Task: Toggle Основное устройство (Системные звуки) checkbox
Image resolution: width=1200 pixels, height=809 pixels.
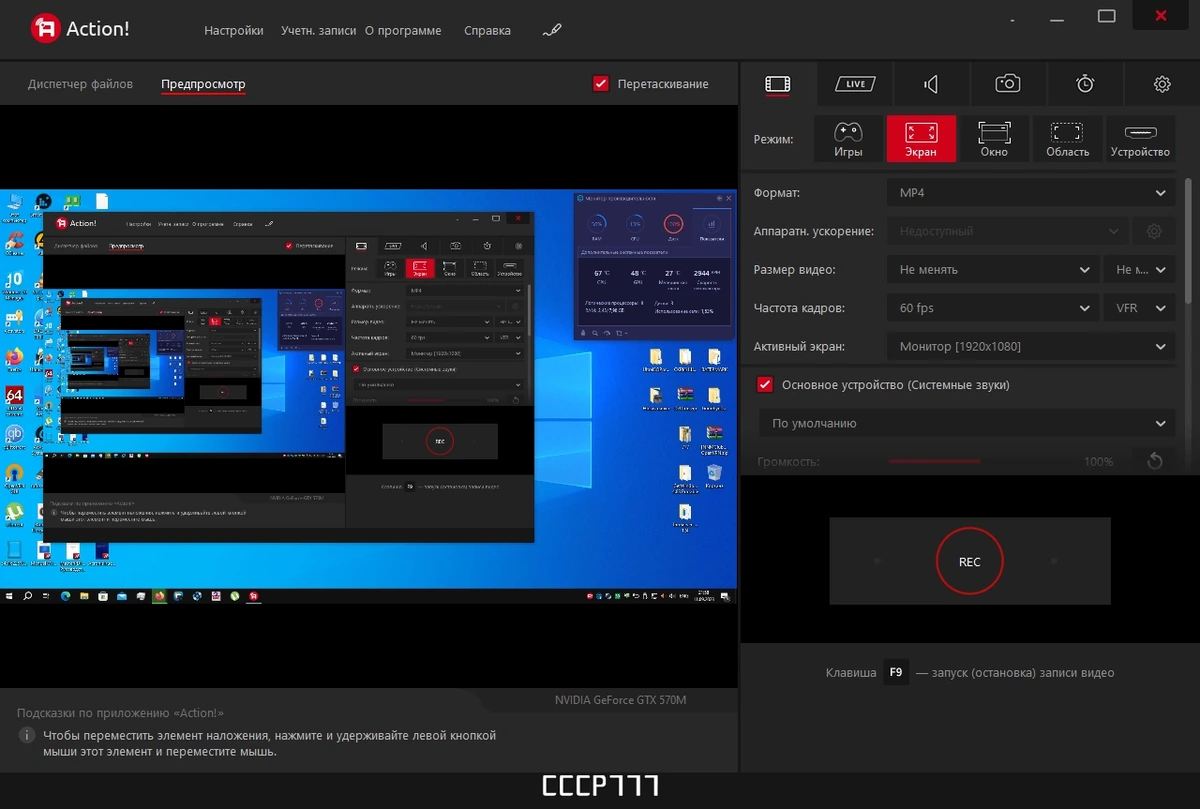Action: coord(765,385)
